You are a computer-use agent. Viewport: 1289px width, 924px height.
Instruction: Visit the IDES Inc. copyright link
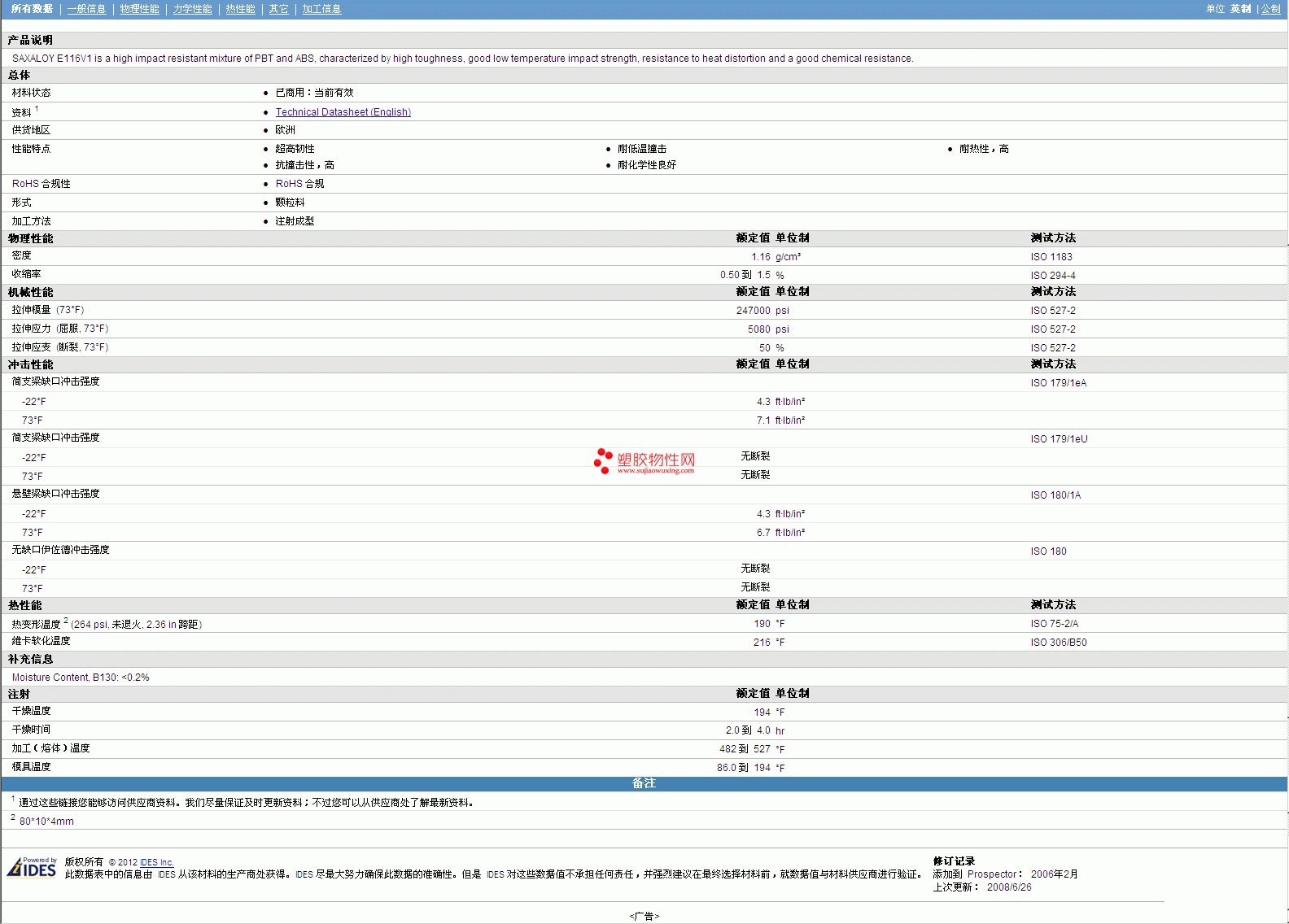pyautogui.click(x=156, y=862)
